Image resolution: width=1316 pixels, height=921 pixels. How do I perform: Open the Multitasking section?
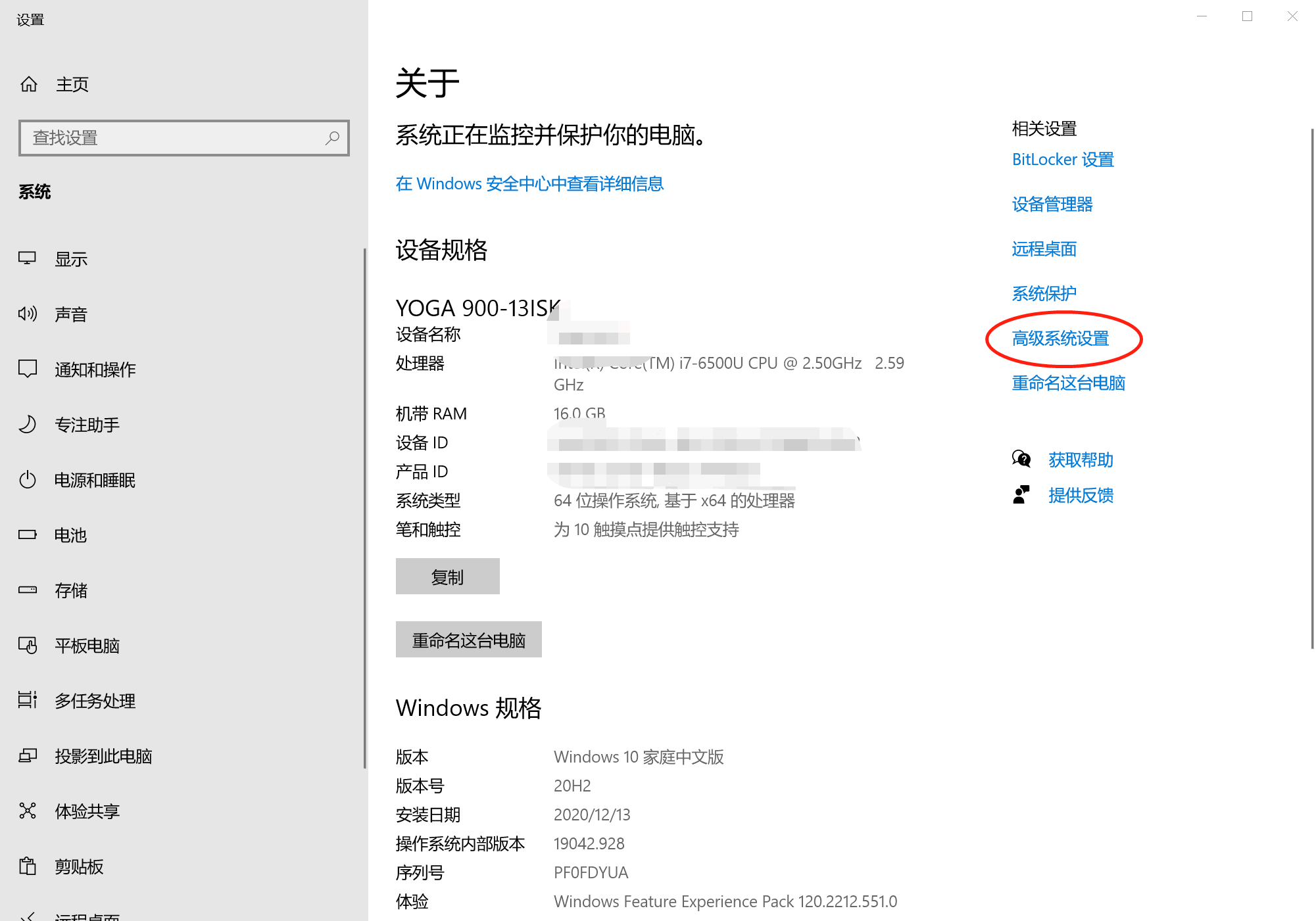point(95,701)
